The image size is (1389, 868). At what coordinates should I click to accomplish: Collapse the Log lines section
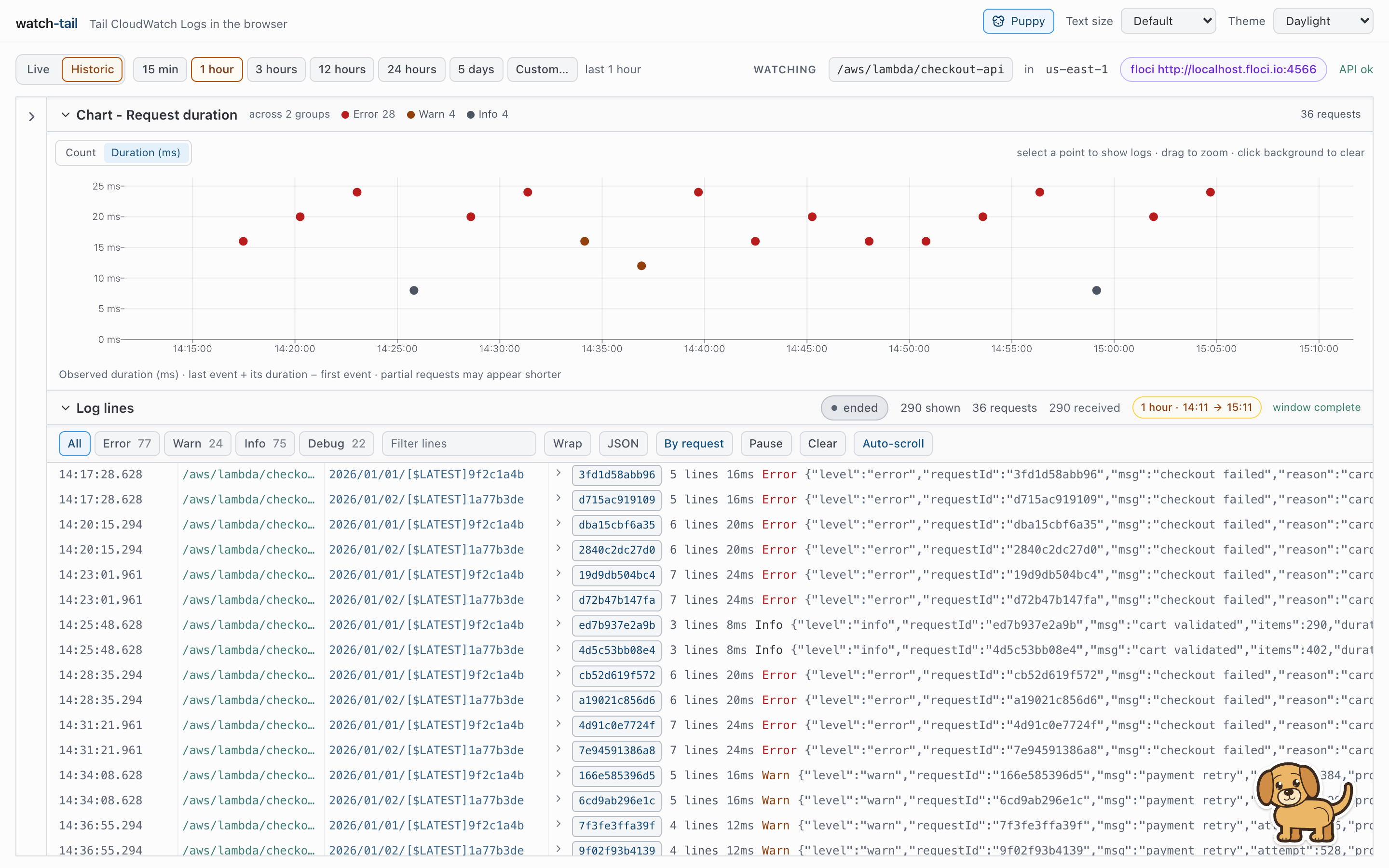(66, 408)
